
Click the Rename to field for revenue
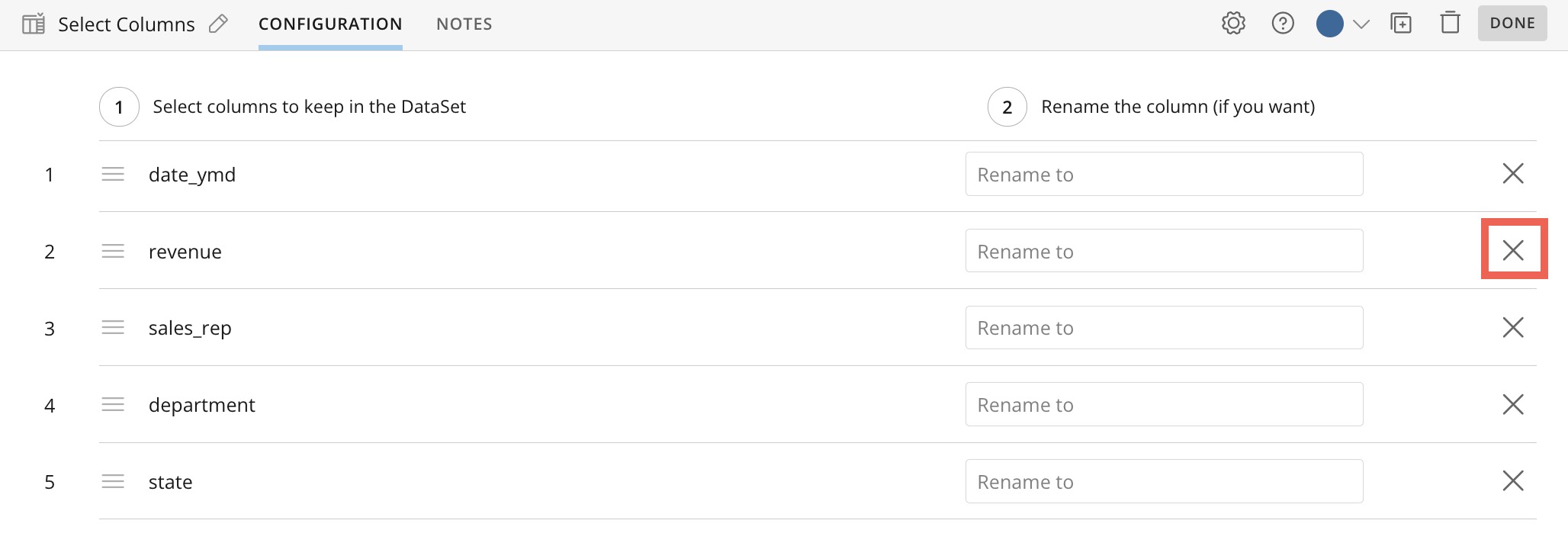(x=1164, y=251)
